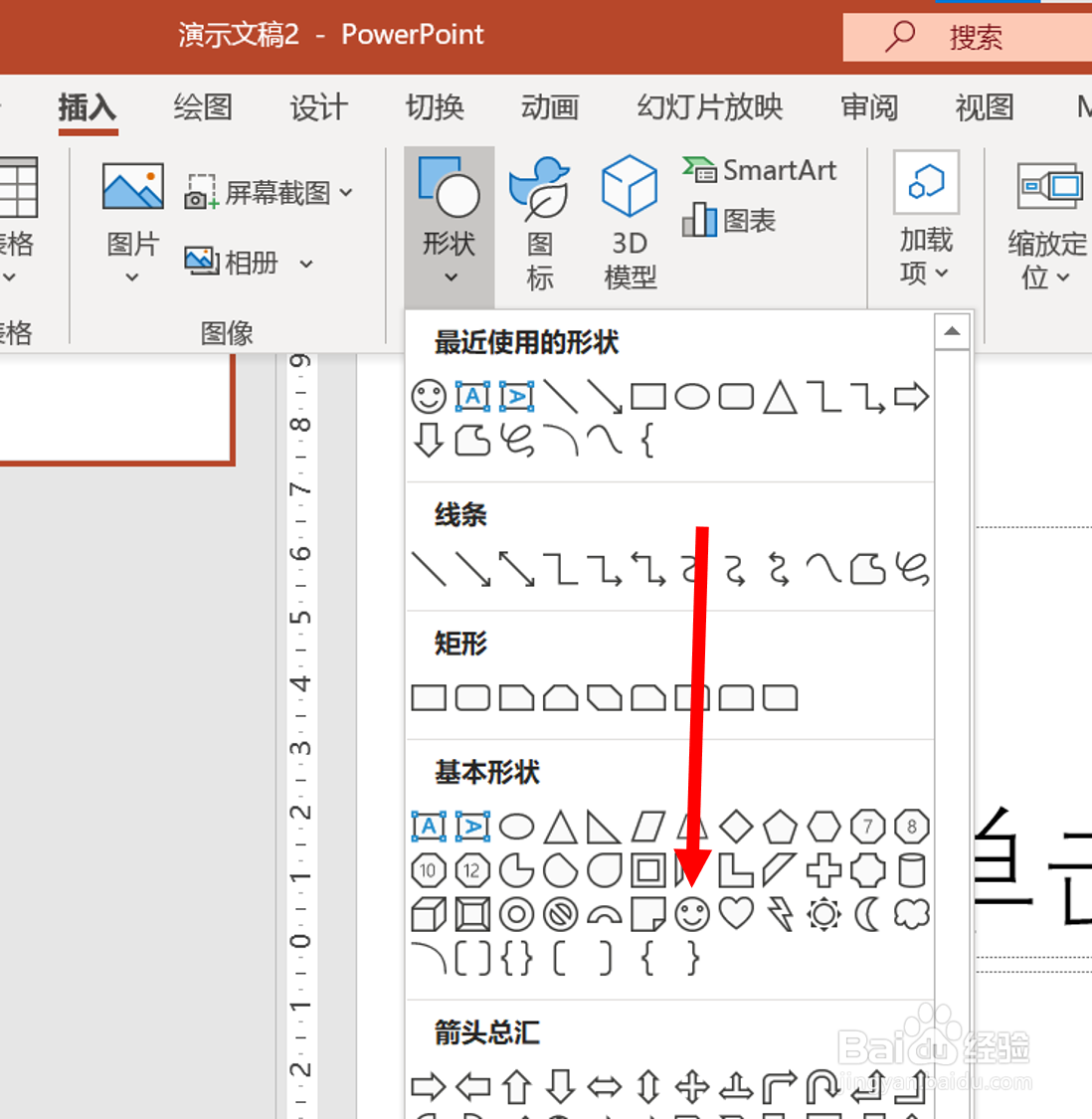
Task: Select the four-way quad arrow shape
Action: click(x=692, y=1087)
